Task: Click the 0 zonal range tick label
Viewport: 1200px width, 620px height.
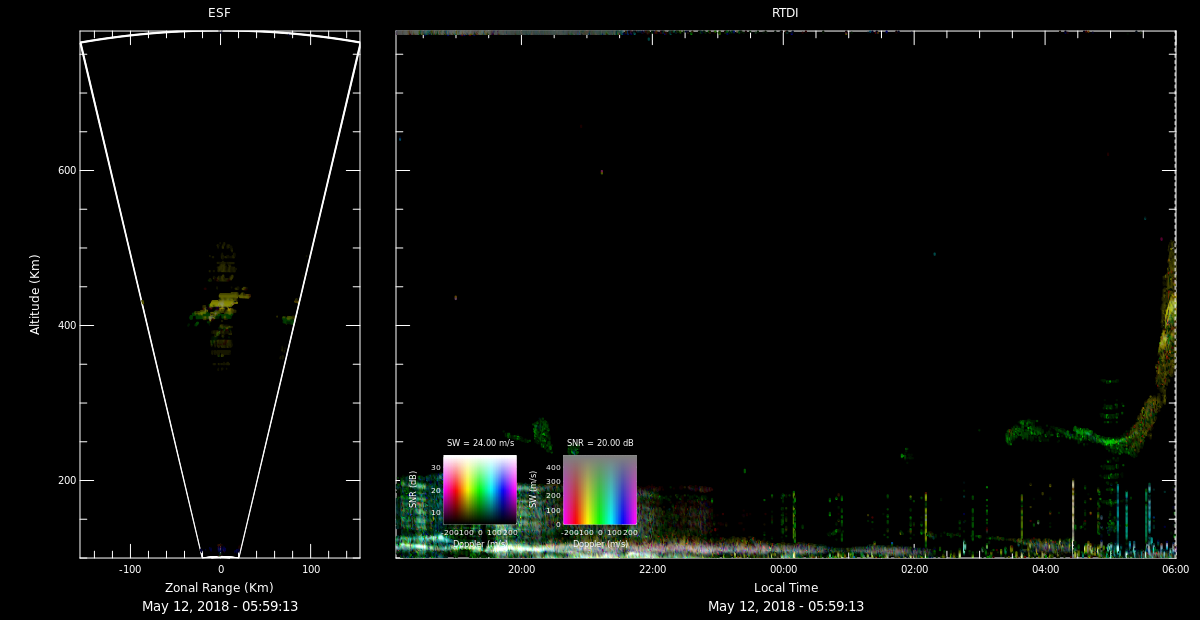Action: (220, 569)
